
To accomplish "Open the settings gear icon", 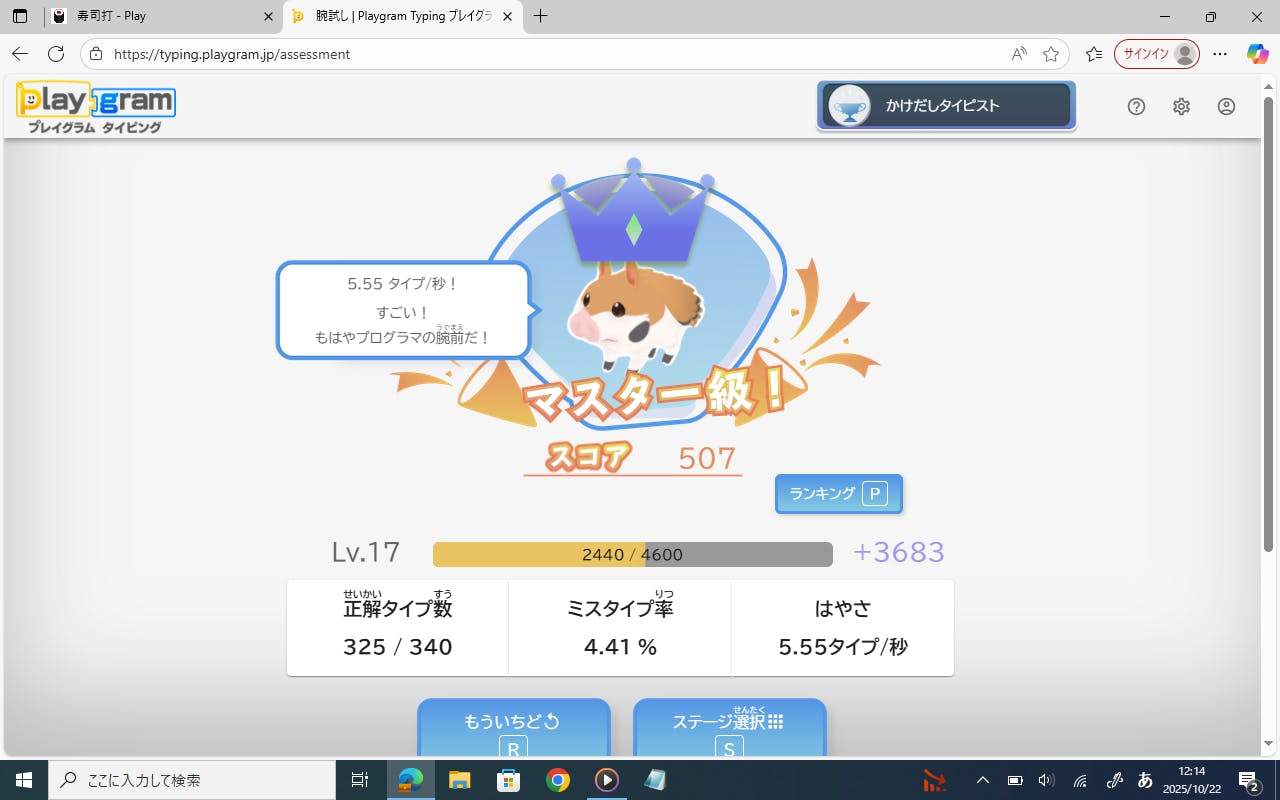I will pyautogui.click(x=1181, y=107).
